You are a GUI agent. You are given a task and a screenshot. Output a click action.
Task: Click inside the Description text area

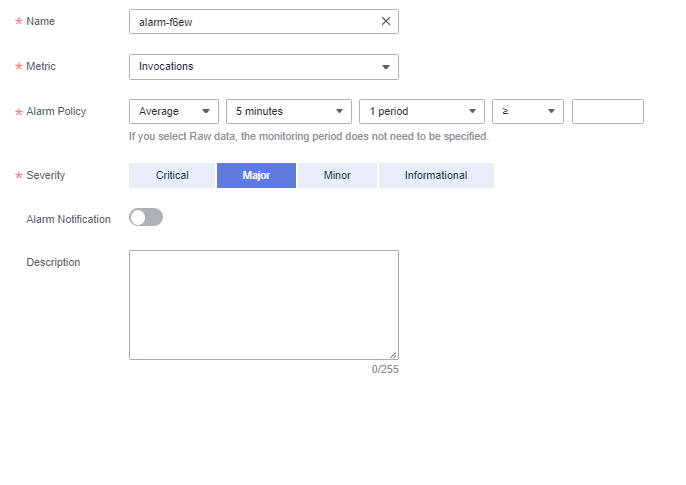[x=263, y=305]
